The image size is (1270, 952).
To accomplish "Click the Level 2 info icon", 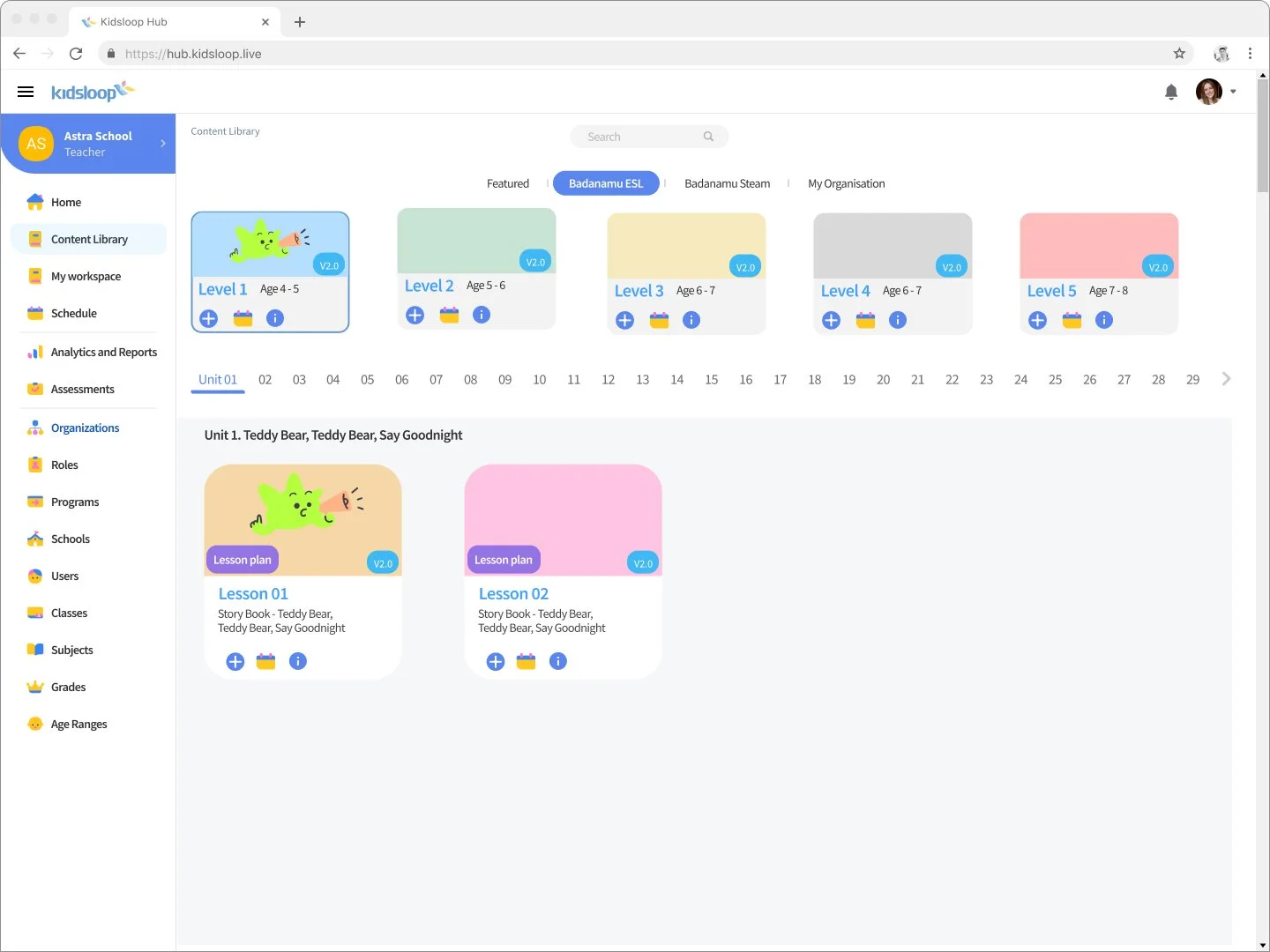I will pyautogui.click(x=482, y=315).
